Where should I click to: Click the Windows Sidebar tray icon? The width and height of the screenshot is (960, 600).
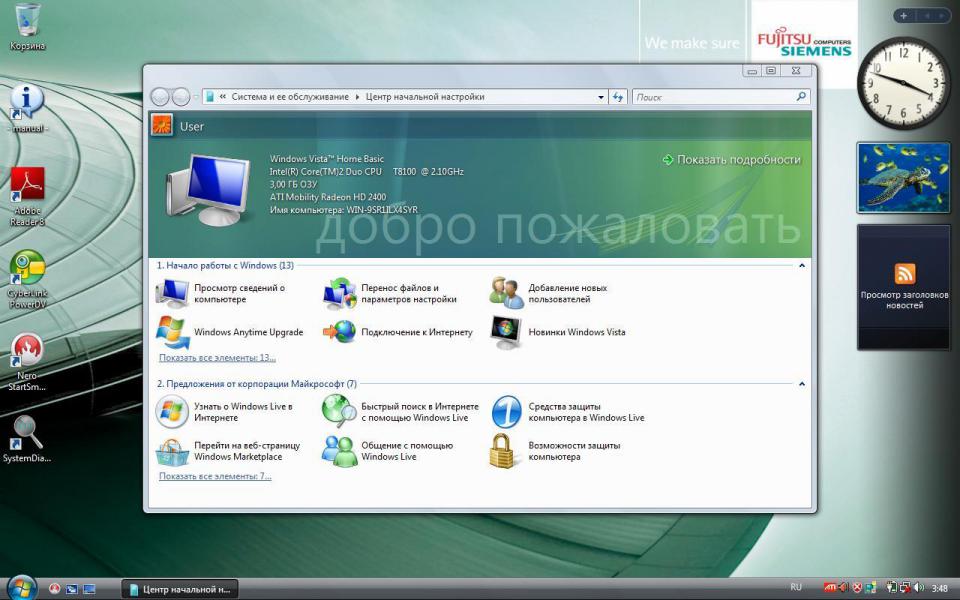point(870,588)
